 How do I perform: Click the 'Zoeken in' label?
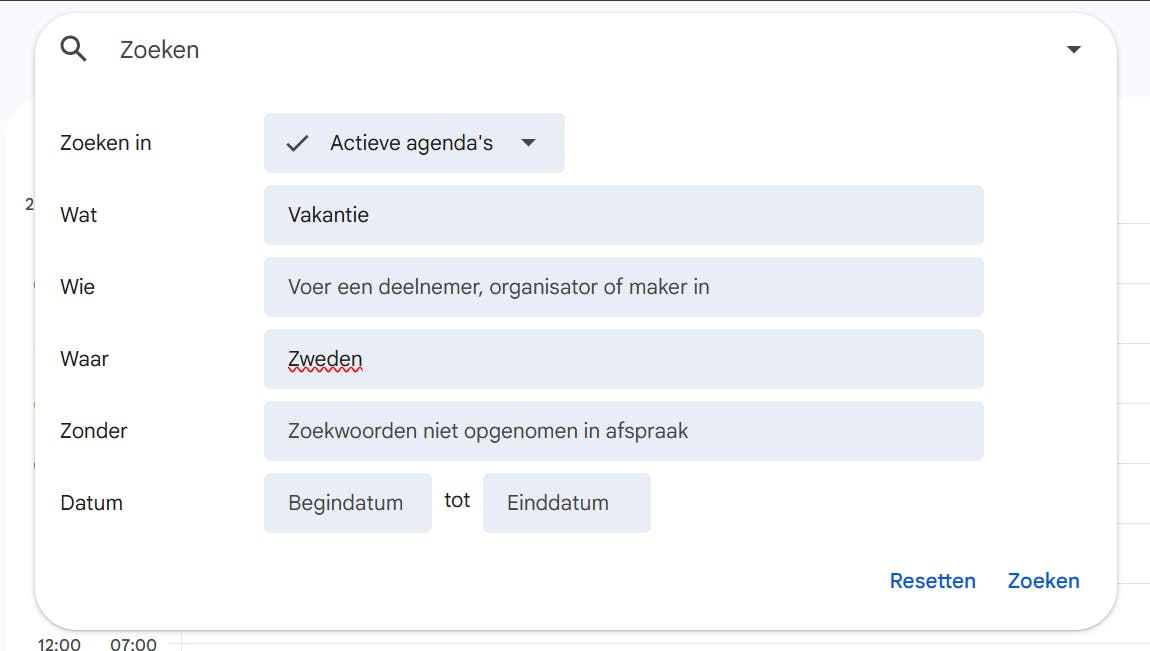106,143
